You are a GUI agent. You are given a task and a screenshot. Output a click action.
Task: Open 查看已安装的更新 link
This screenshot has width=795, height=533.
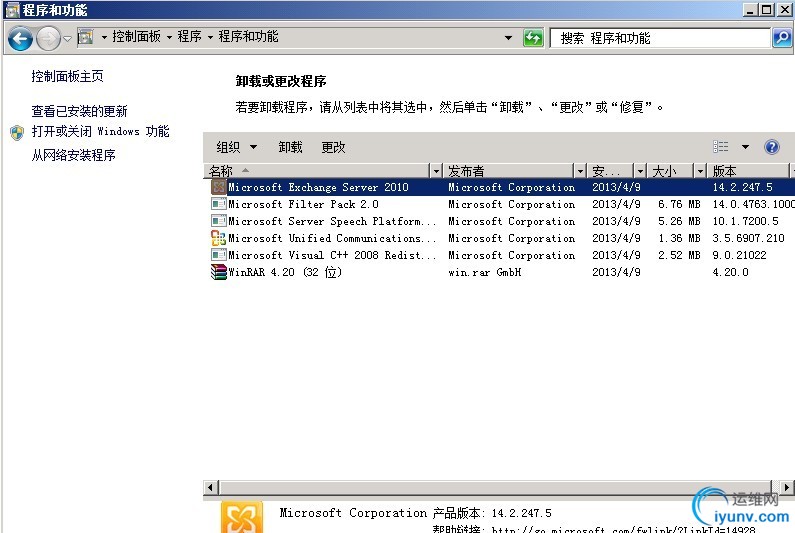tap(79, 111)
